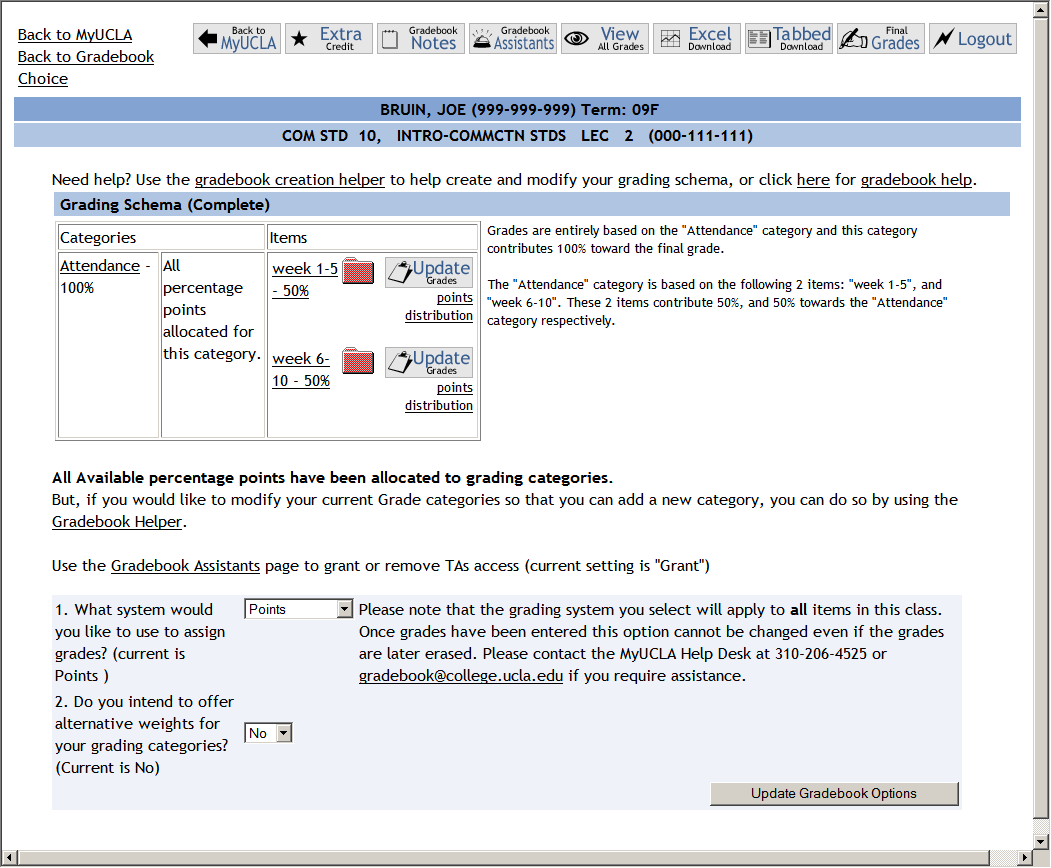Click the Logout button
1051x868 pixels.
click(x=972, y=39)
